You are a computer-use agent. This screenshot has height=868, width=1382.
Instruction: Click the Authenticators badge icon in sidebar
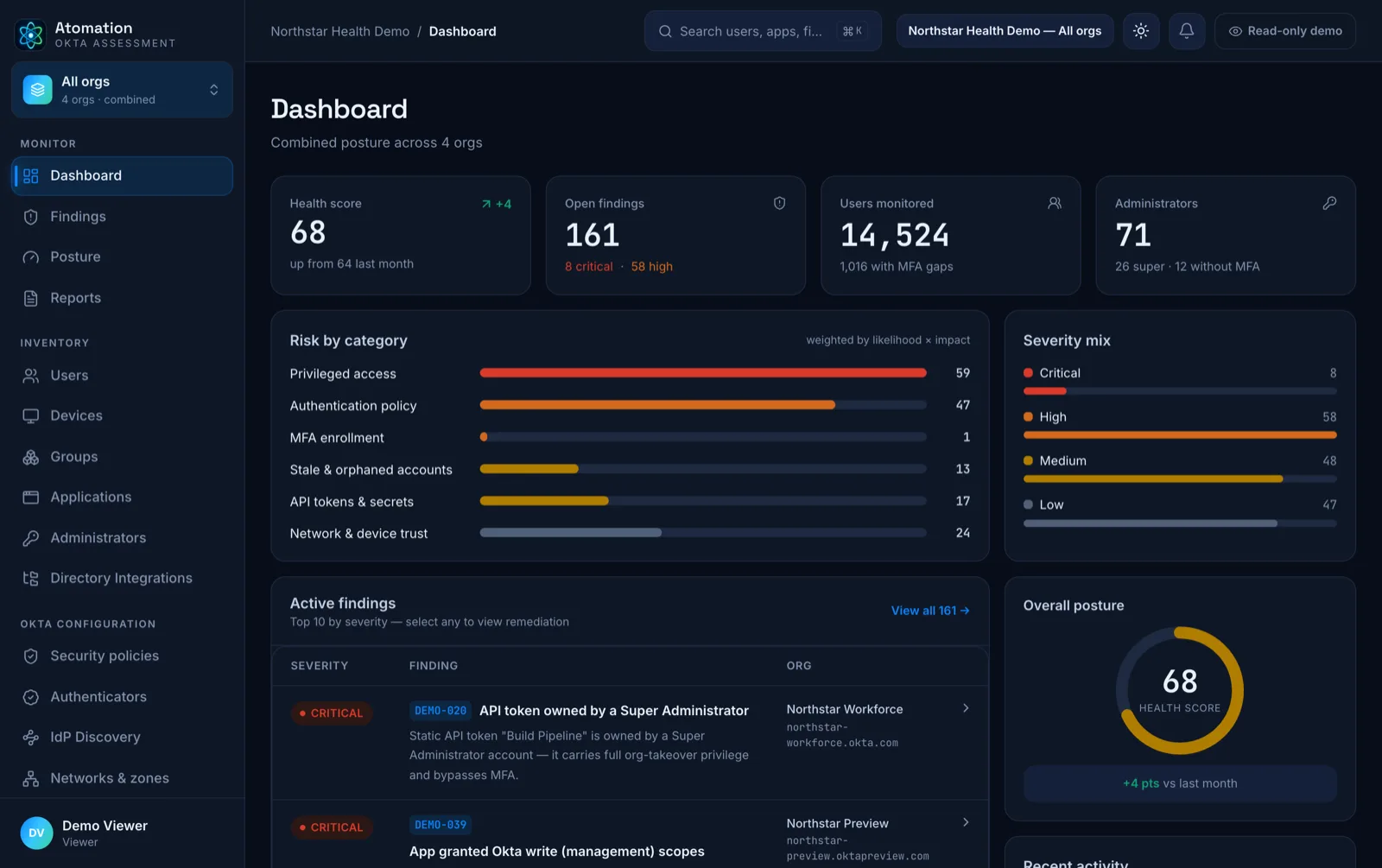[31, 697]
